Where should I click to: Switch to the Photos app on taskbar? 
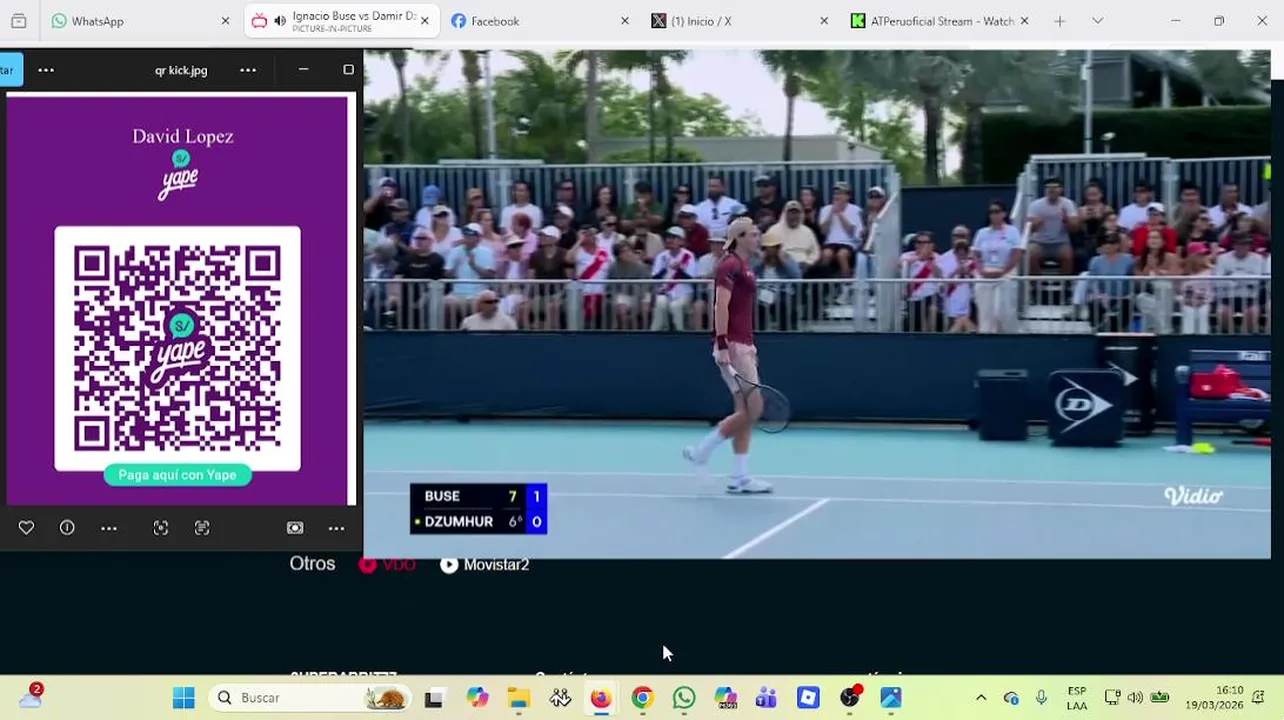(891, 698)
